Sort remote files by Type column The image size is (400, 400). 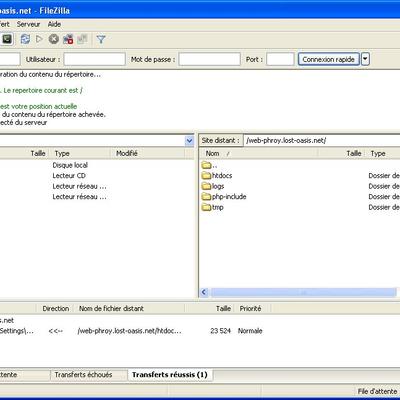[x=383, y=153]
